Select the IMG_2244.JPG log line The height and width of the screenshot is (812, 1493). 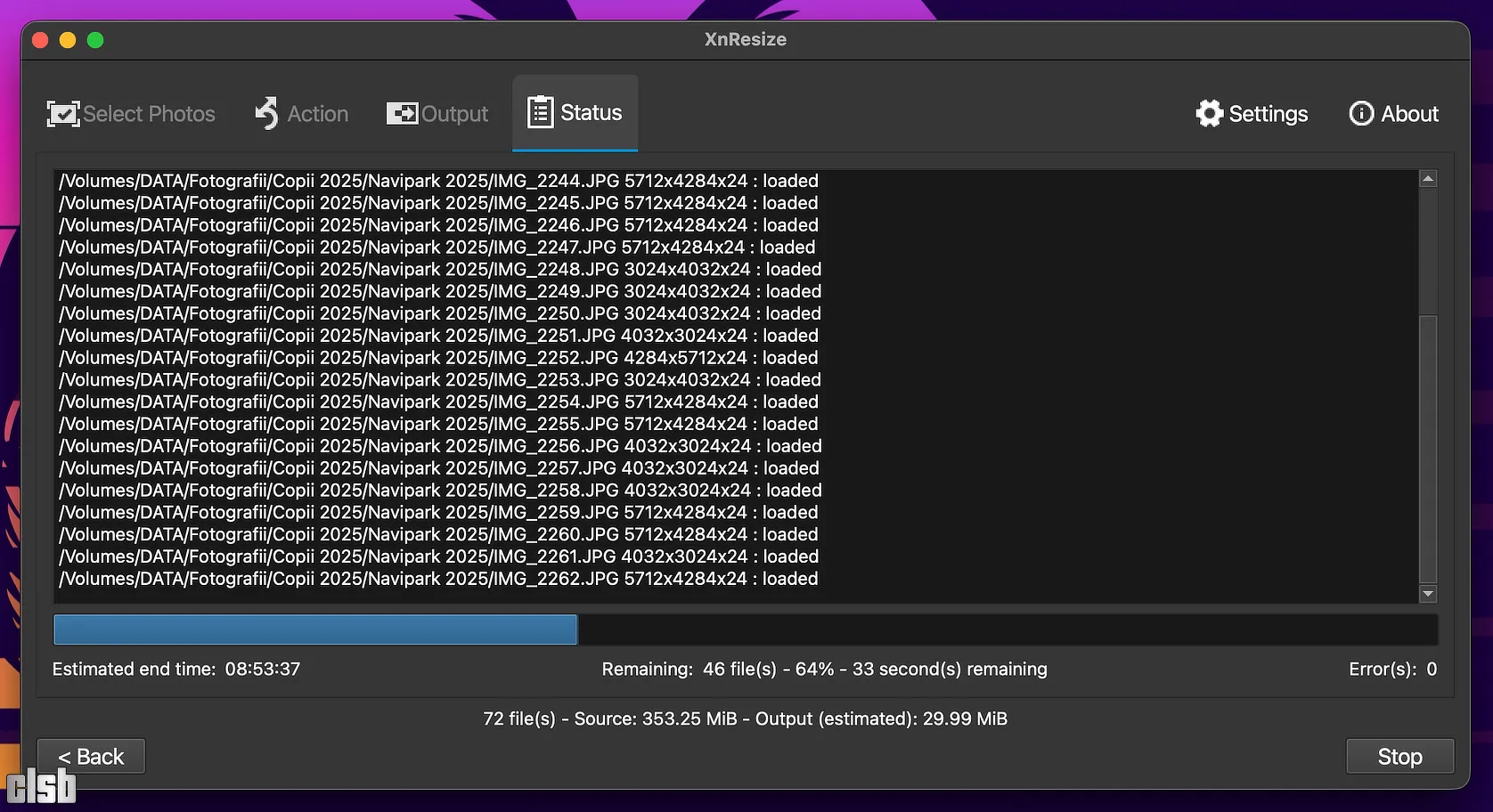pyautogui.click(x=438, y=181)
